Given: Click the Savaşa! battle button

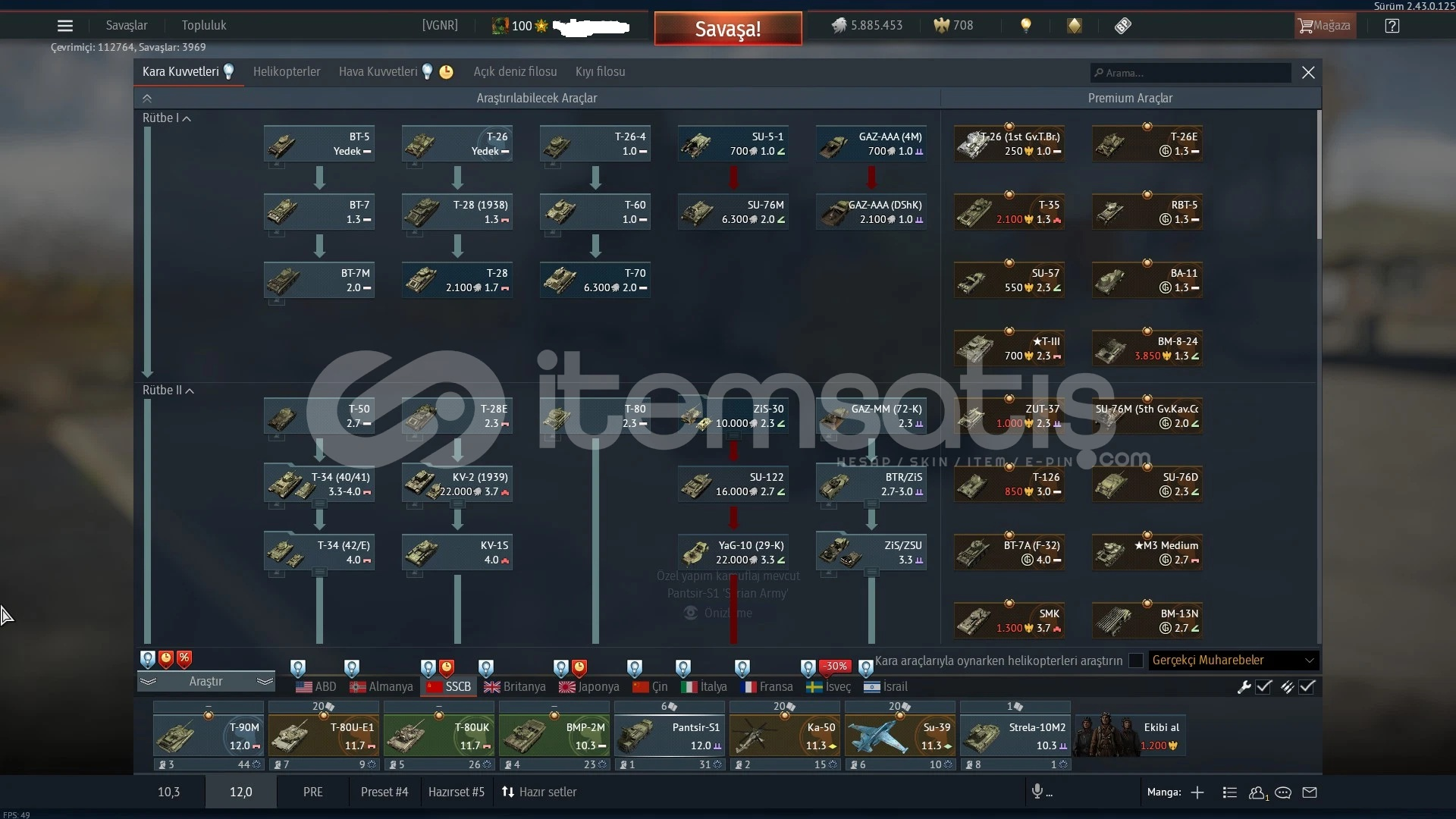Looking at the screenshot, I should 728,29.
